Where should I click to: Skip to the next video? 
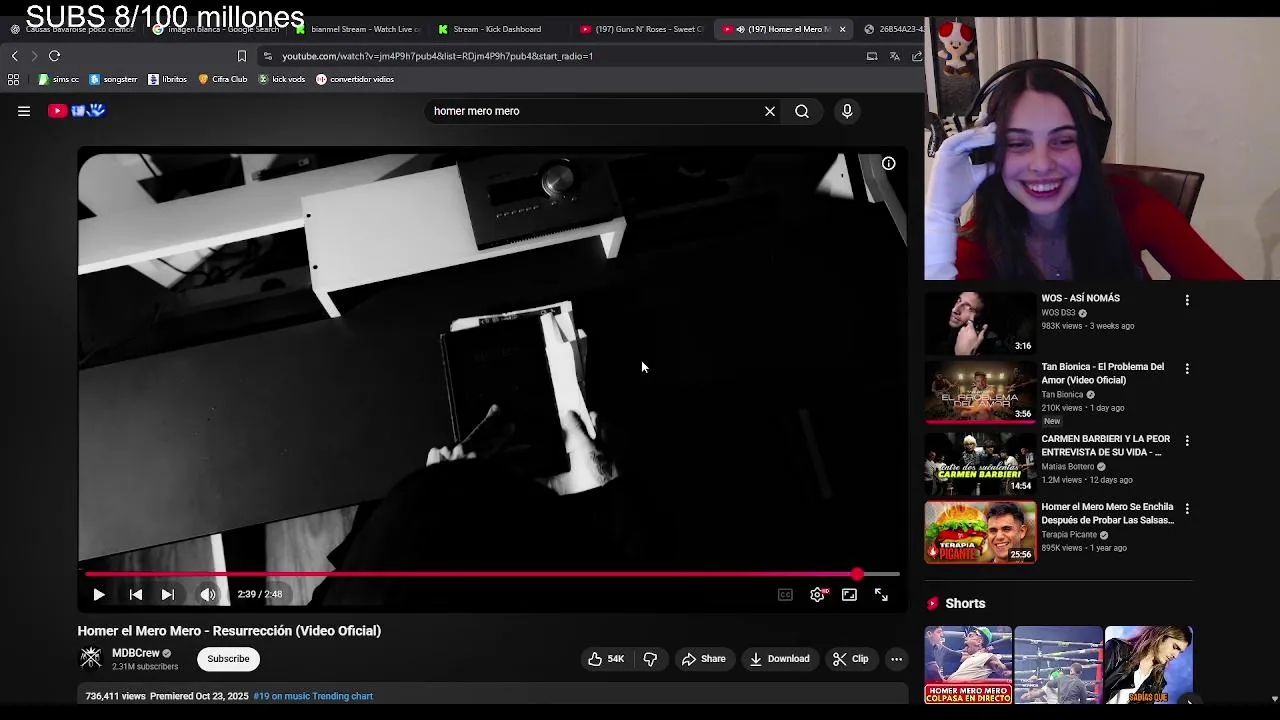point(168,594)
